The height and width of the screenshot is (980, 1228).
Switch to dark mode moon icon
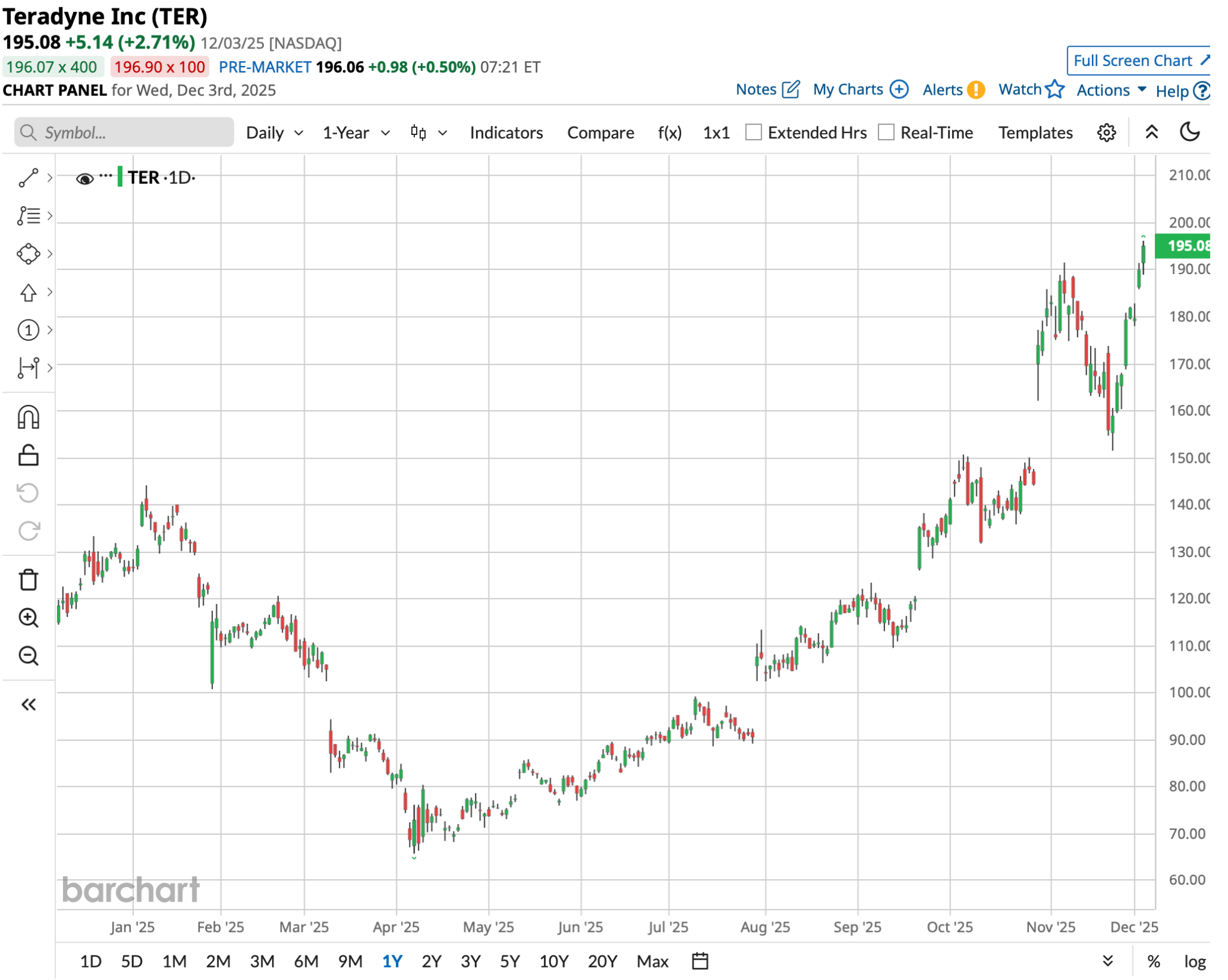point(1190,132)
